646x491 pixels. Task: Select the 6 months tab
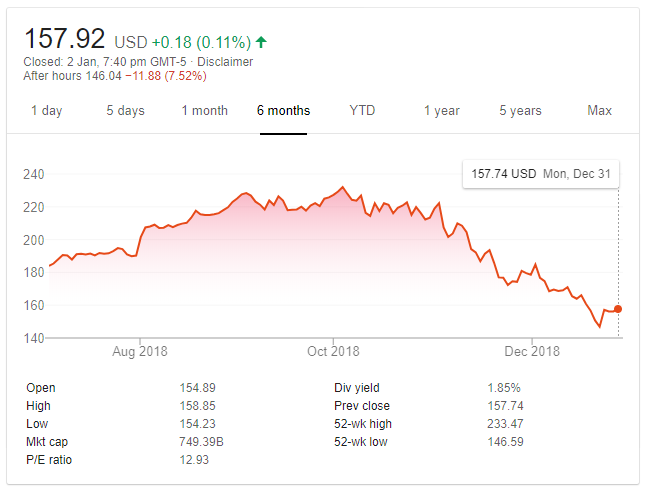283,110
